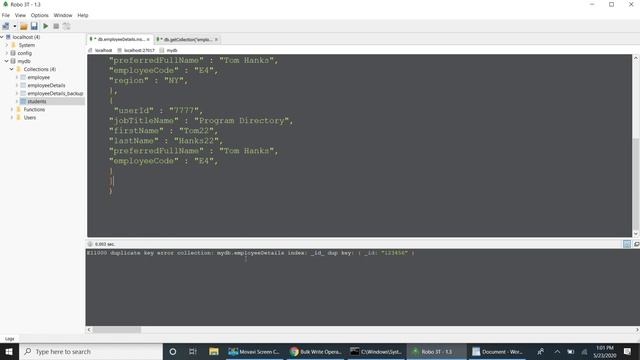Image resolution: width=640 pixels, height=360 pixels.
Task: Expand the System folder
Action: coord(7,45)
